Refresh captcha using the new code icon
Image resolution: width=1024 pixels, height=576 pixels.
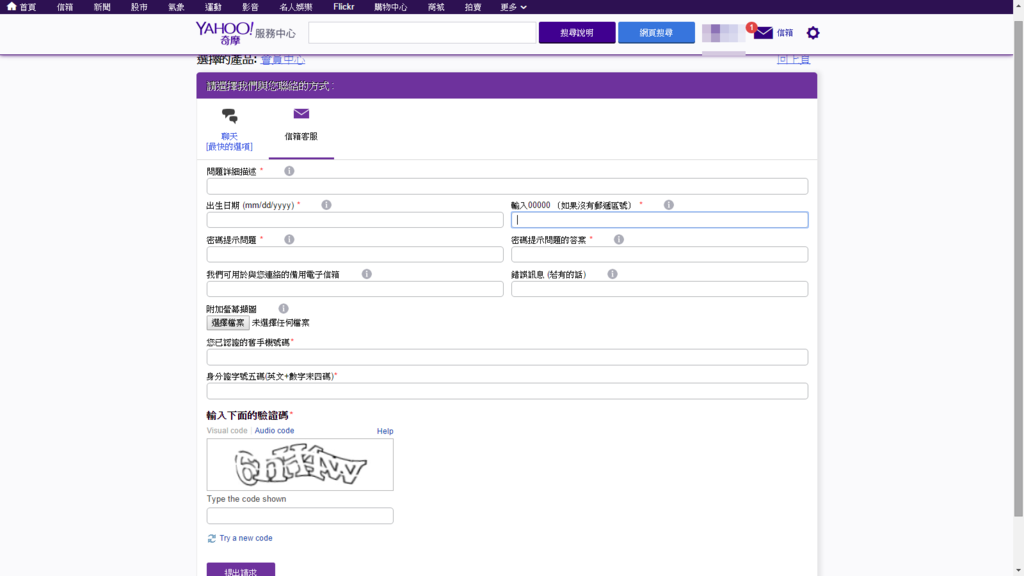click(211, 537)
